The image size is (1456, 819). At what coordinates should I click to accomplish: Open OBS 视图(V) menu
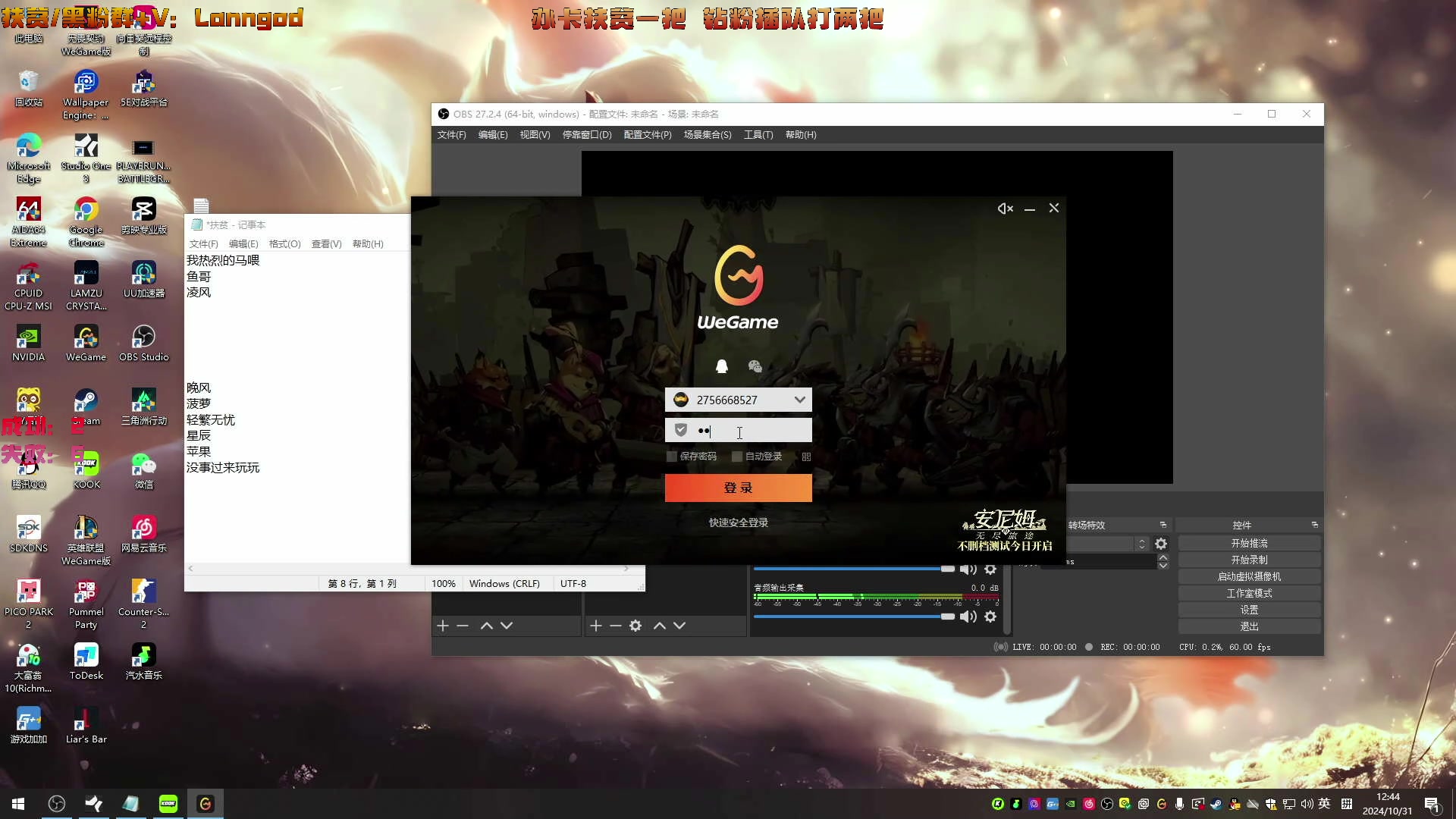coord(535,135)
